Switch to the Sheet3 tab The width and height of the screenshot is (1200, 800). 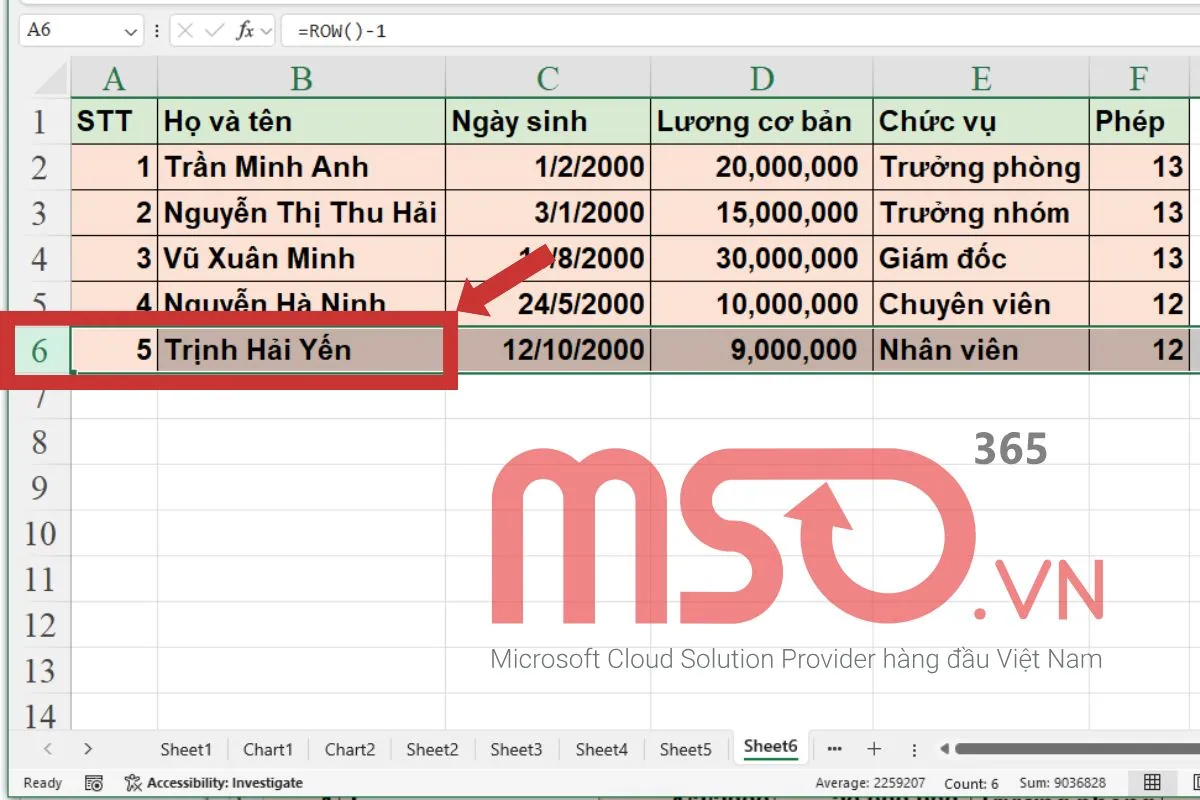tap(516, 748)
